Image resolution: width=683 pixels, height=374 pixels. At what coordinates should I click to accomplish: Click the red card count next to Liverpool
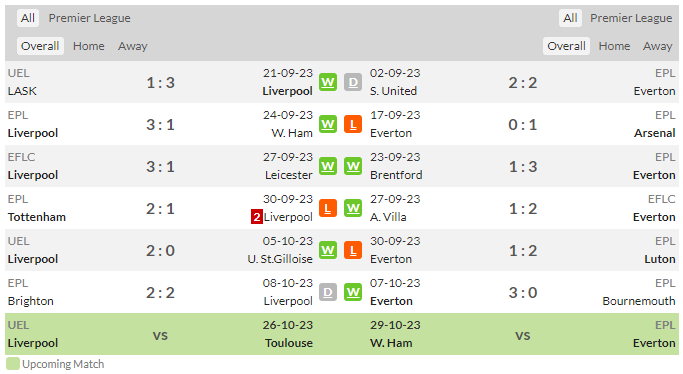257,217
